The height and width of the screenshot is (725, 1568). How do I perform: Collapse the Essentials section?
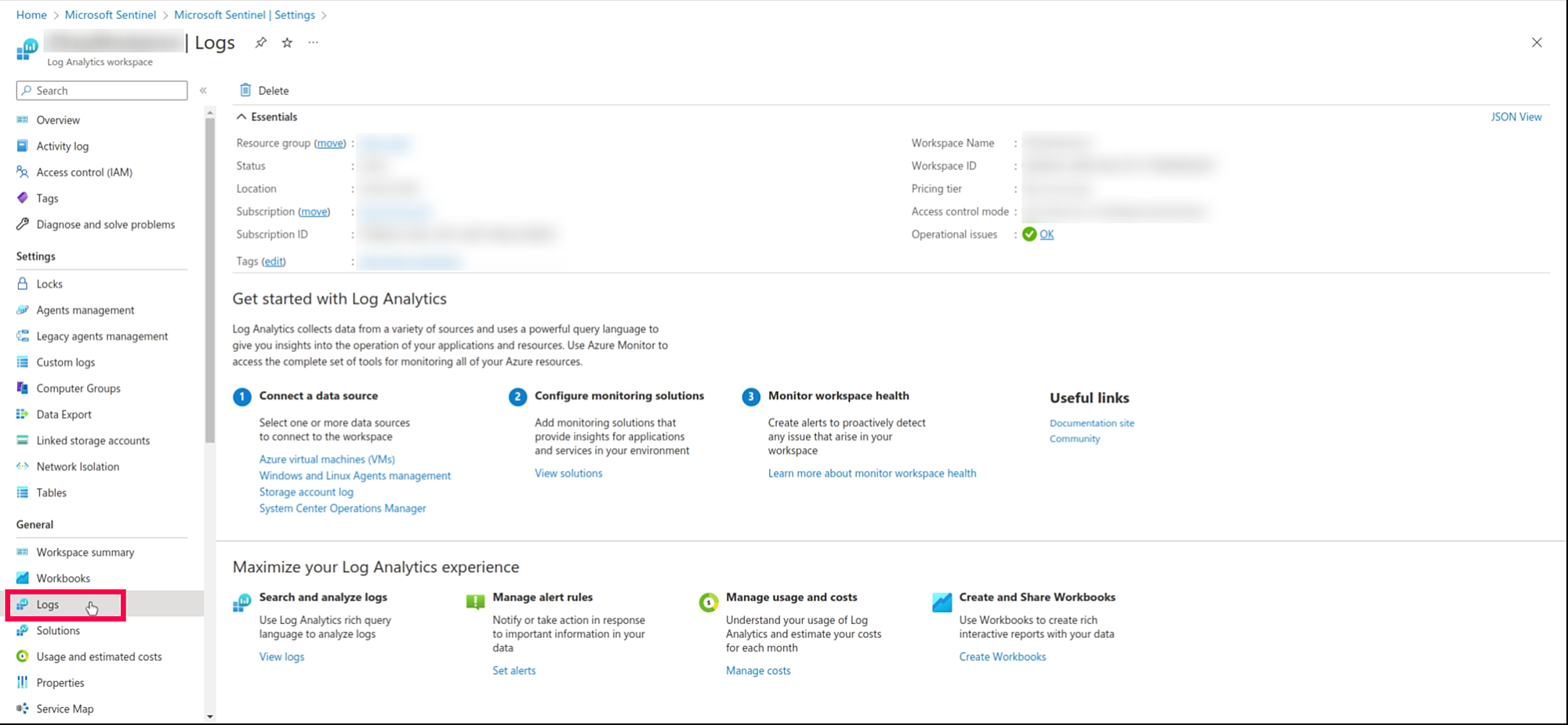[241, 117]
